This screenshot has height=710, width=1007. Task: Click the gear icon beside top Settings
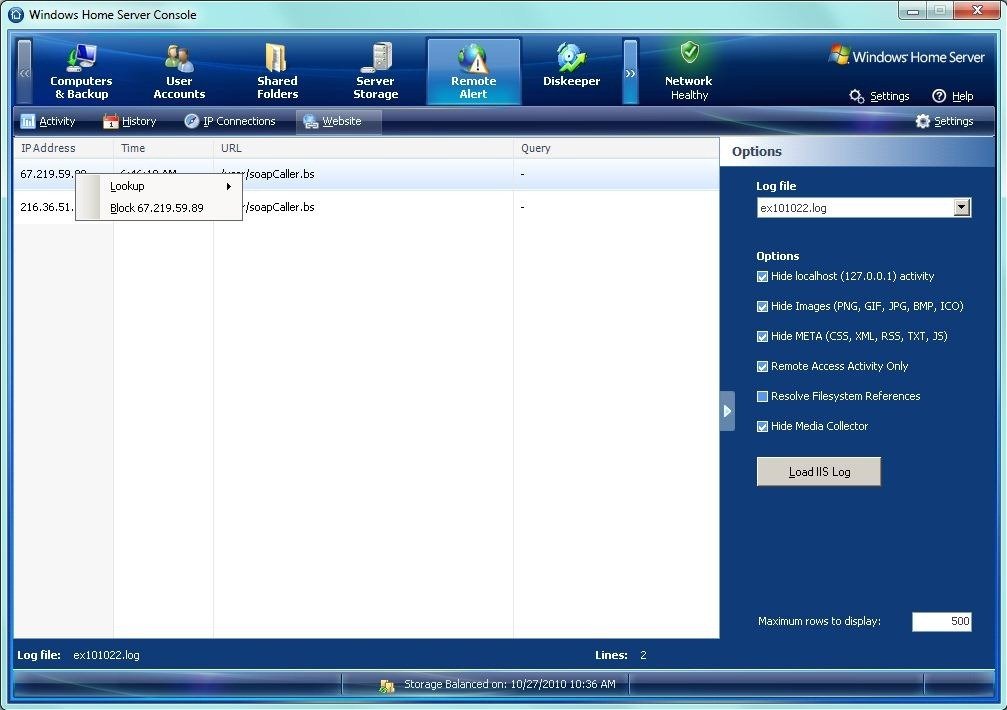857,96
